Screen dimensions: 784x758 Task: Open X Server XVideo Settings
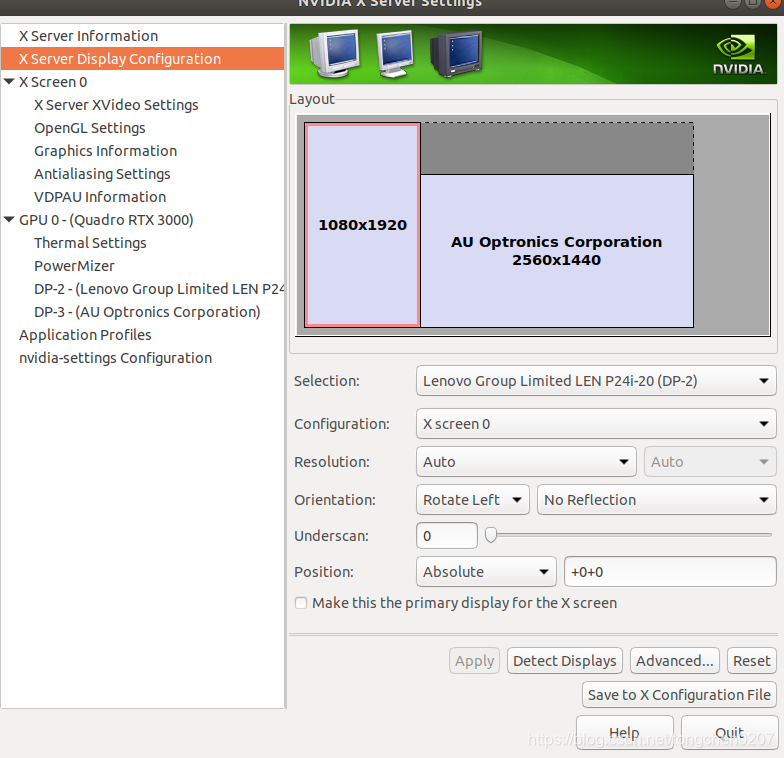[116, 105]
